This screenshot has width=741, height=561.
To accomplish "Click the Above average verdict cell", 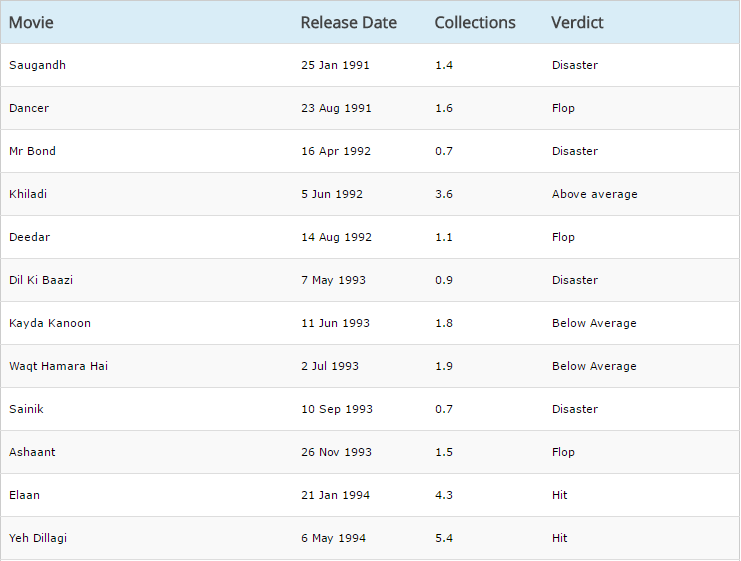I will [x=594, y=194].
